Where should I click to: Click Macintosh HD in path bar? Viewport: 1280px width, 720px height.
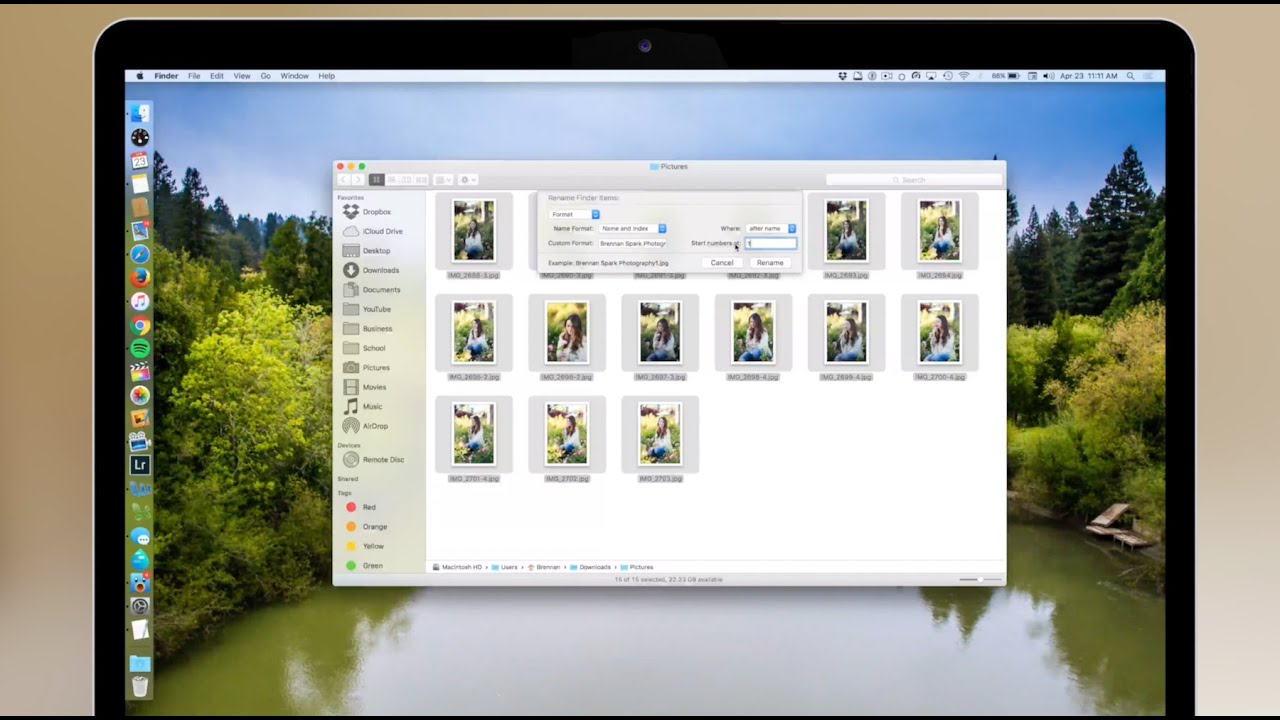coord(457,567)
